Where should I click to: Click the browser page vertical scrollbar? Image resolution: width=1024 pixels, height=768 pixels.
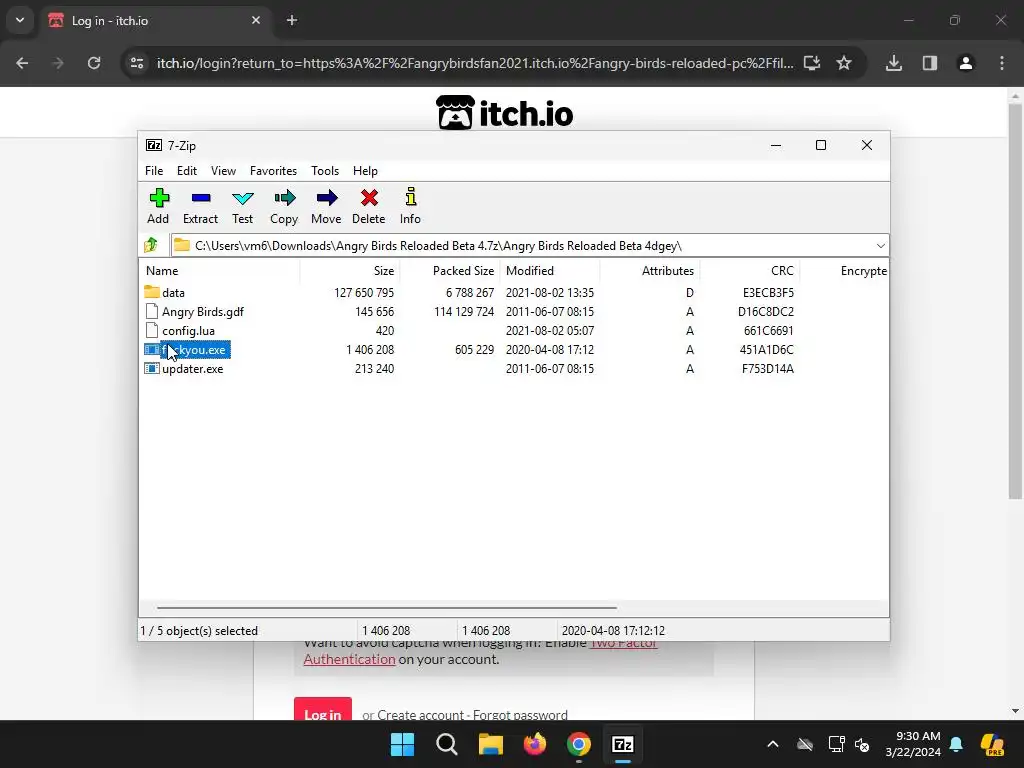pyautogui.click(x=1015, y=300)
